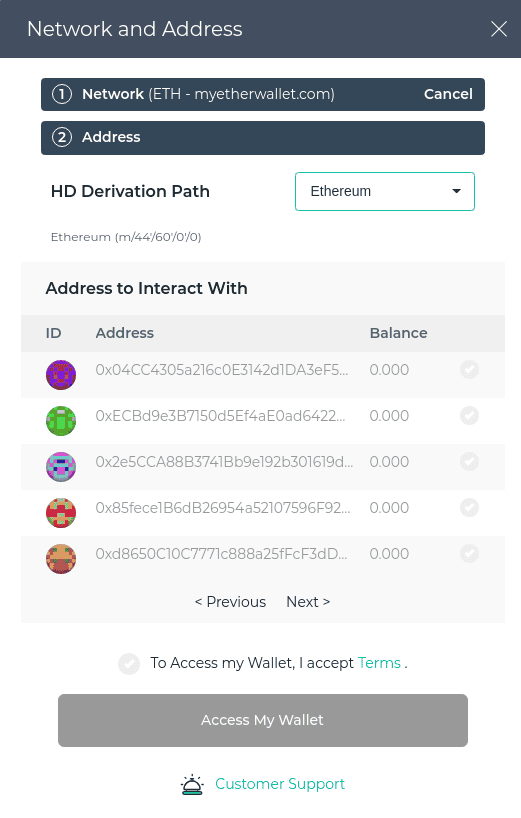The width and height of the screenshot is (521, 818).
Task: Select the checkmark for address 0x2e5CCA88B374
Action: (469, 462)
